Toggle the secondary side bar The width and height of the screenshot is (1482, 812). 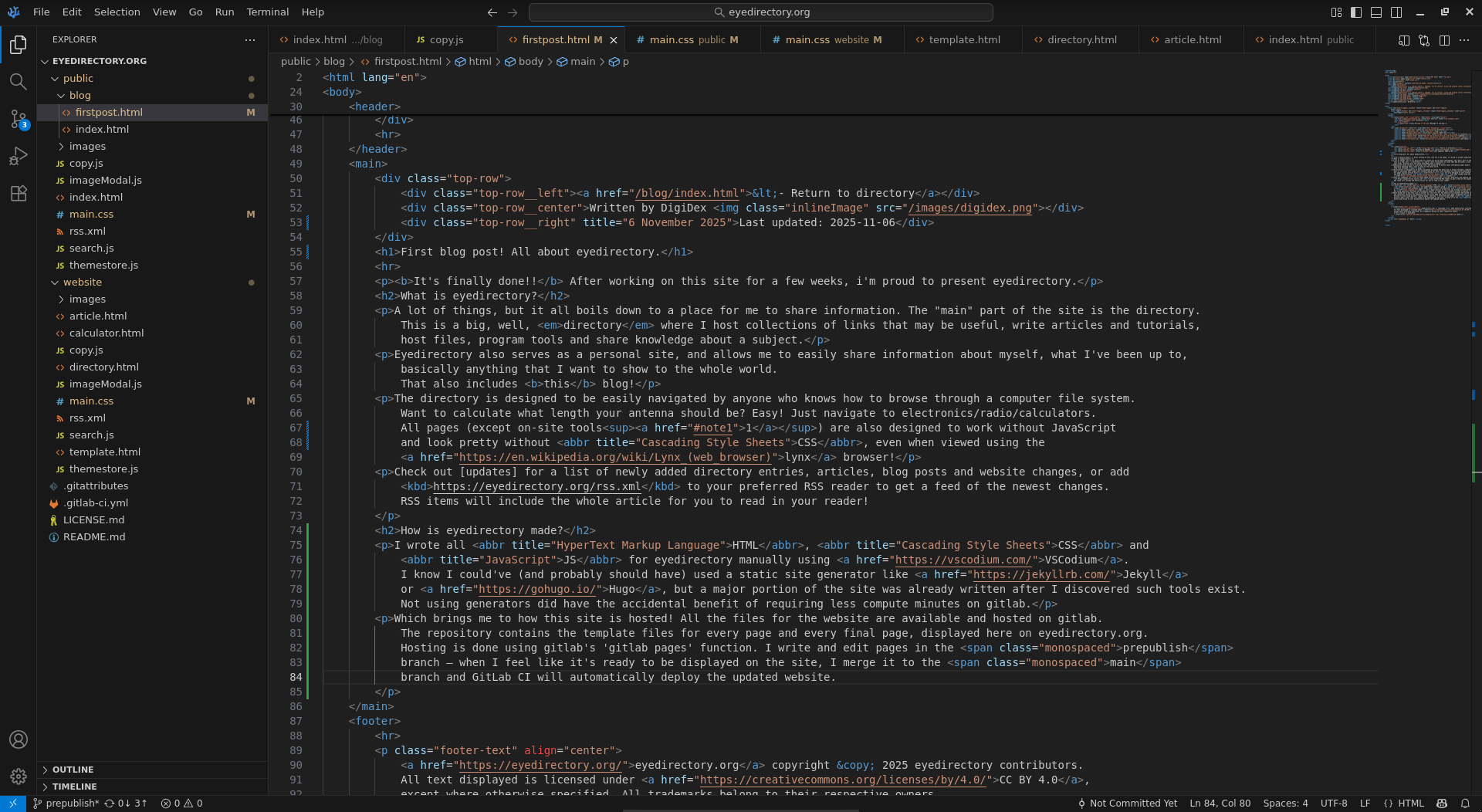[x=1398, y=12]
